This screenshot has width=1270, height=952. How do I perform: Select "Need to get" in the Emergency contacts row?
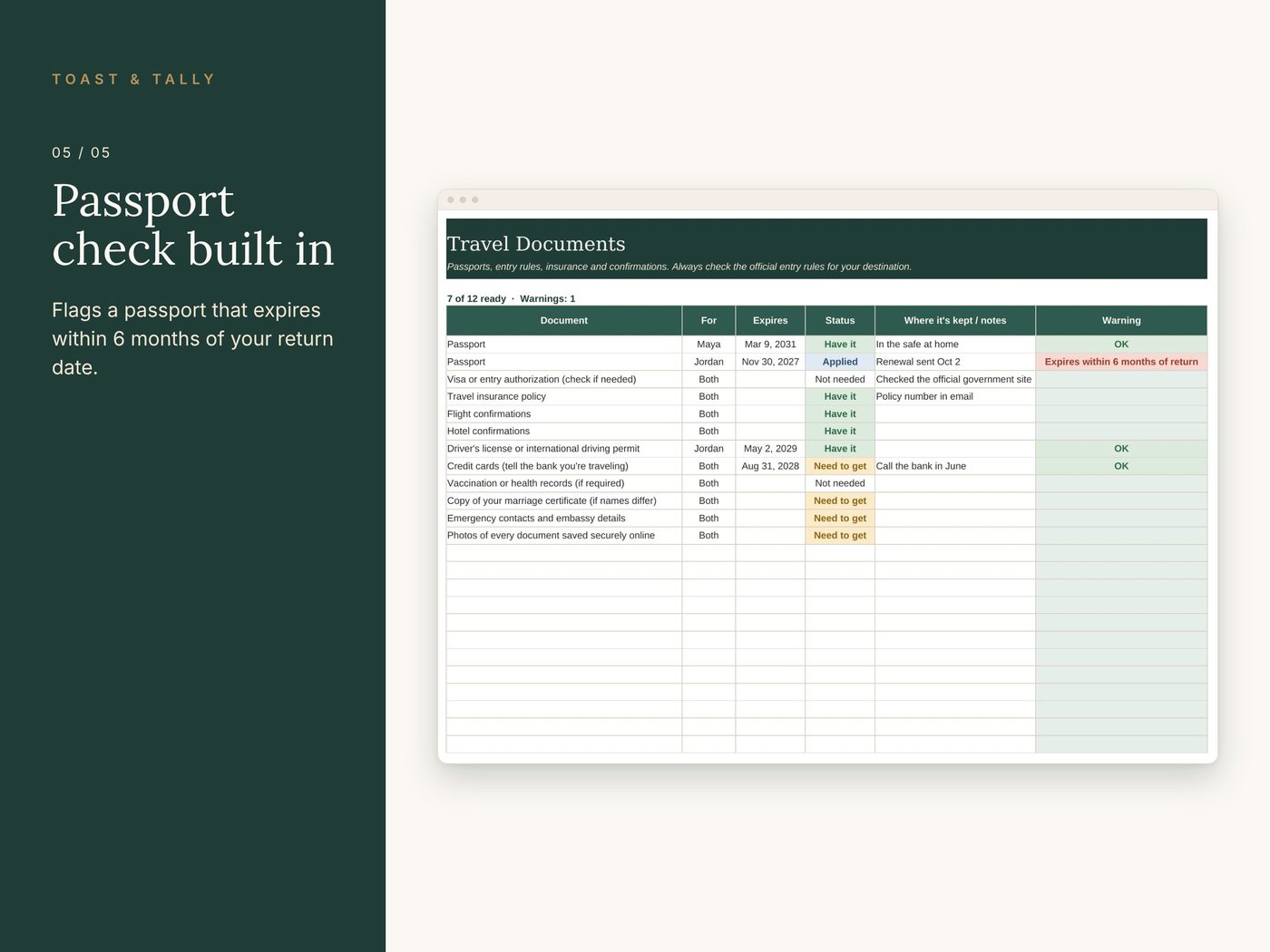click(x=840, y=519)
